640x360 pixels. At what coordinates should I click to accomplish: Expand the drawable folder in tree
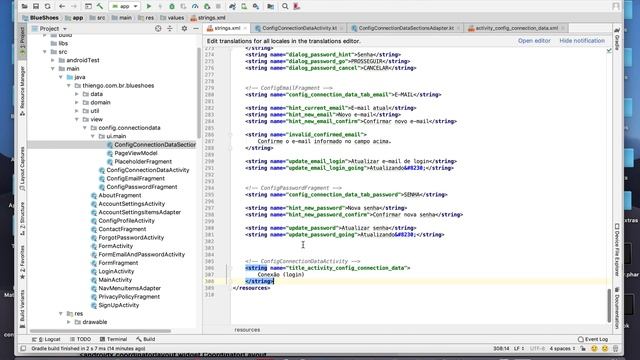[69, 322]
